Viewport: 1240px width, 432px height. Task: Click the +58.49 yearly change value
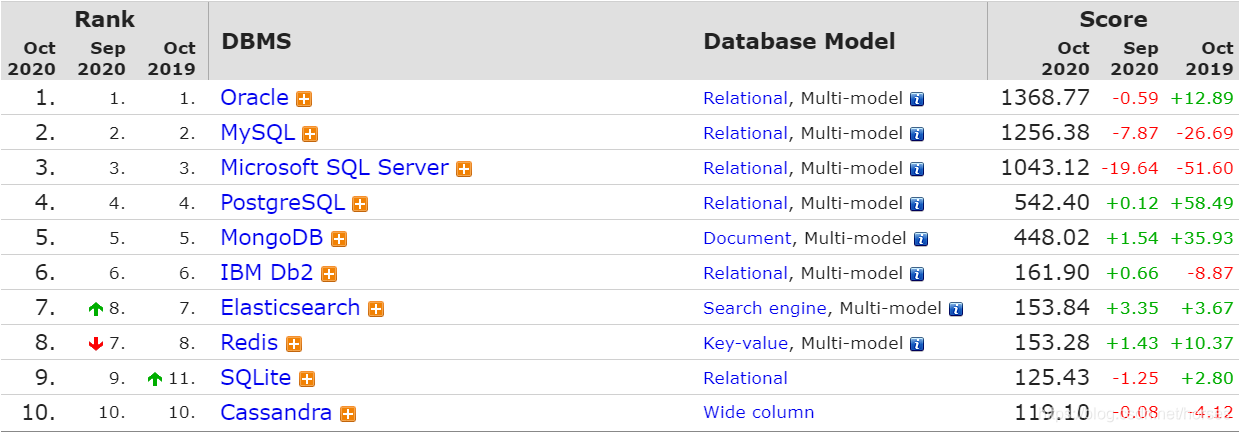pyautogui.click(x=1203, y=203)
